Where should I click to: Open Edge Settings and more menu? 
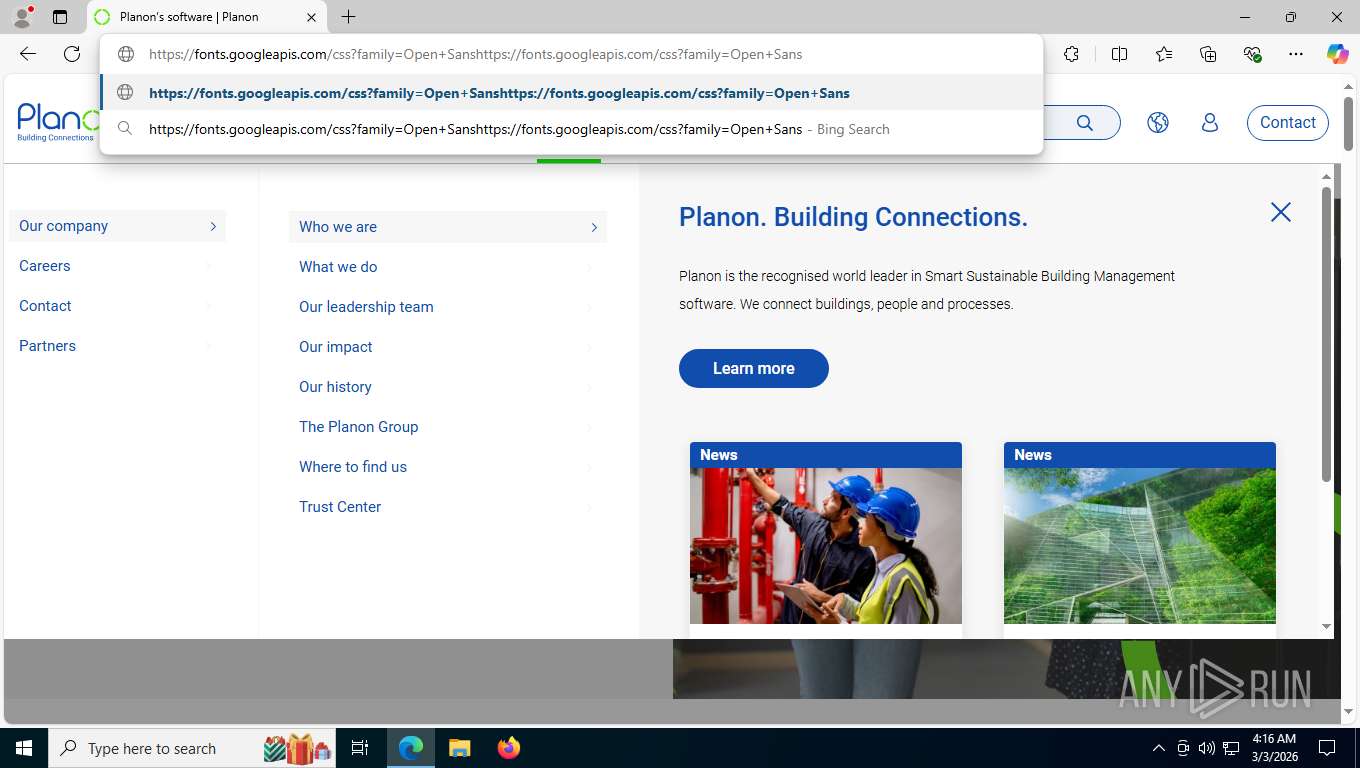1296,54
